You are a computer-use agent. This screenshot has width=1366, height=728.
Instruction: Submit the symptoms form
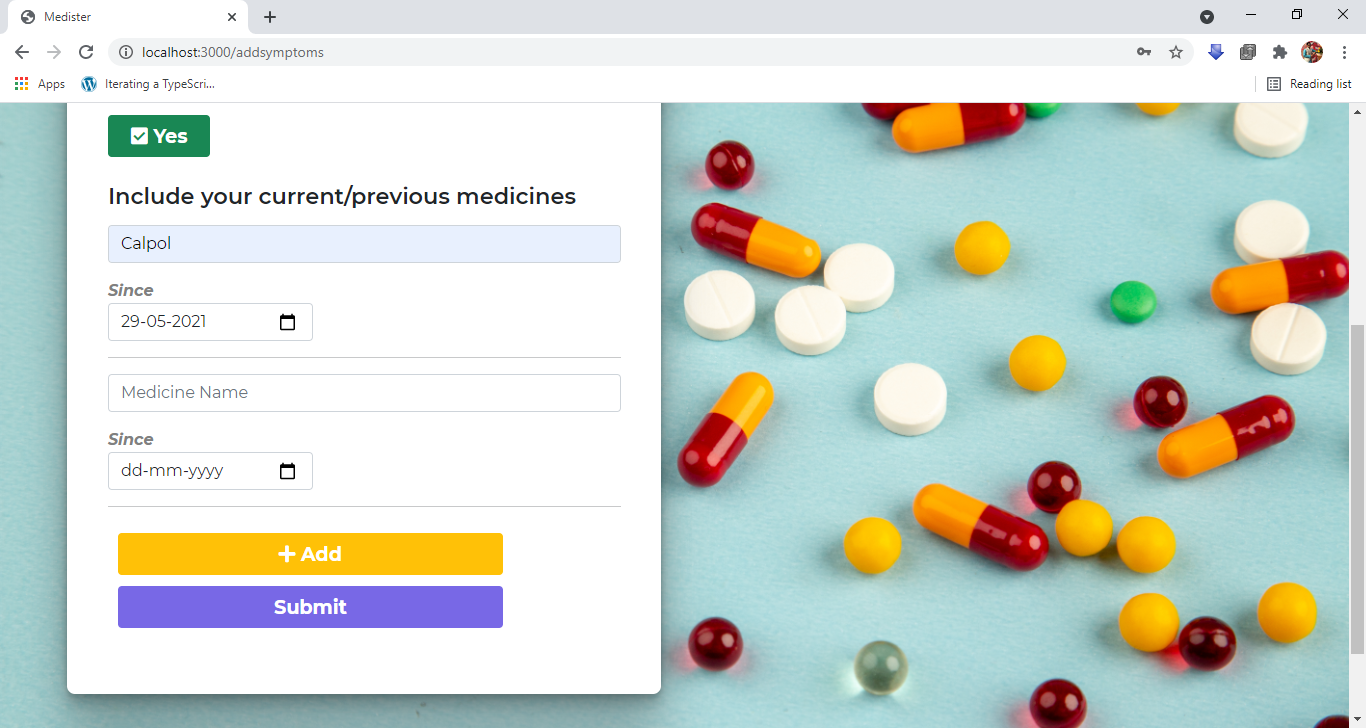pos(310,606)
